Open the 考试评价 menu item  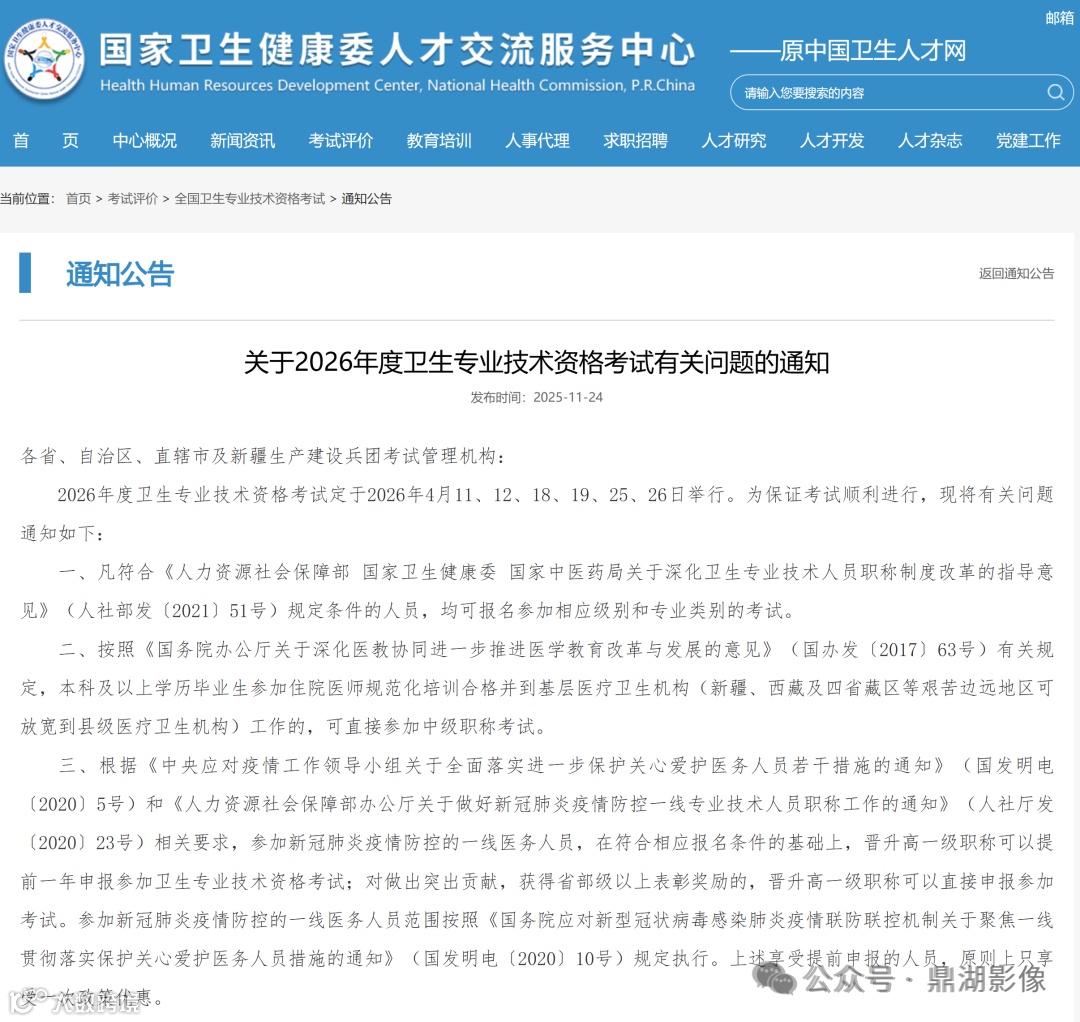coord(340,140)
